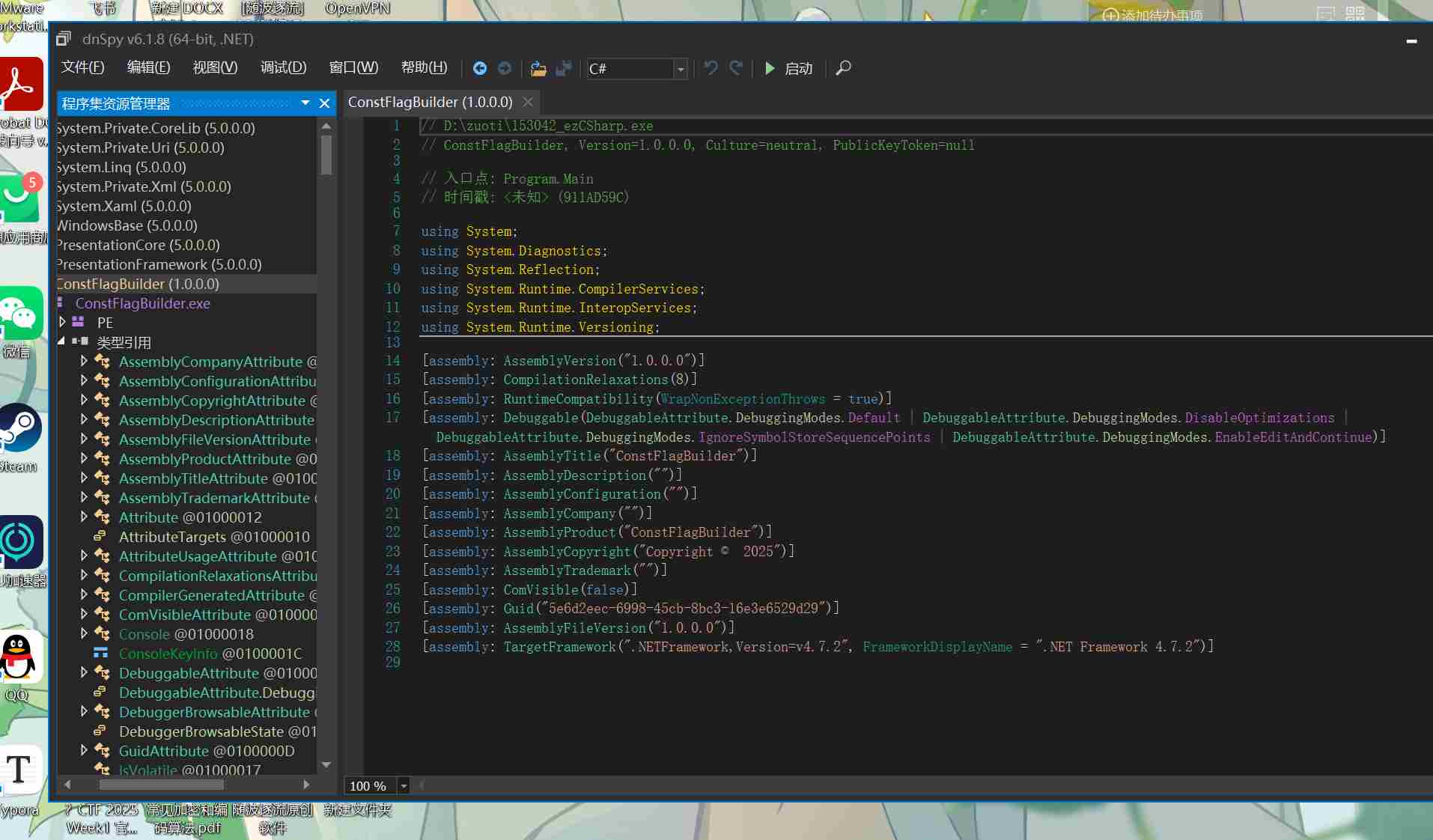The width and height of the screenshot is (1433, 840).
Task: Open the 文件(F) menu
Action: 82,67
